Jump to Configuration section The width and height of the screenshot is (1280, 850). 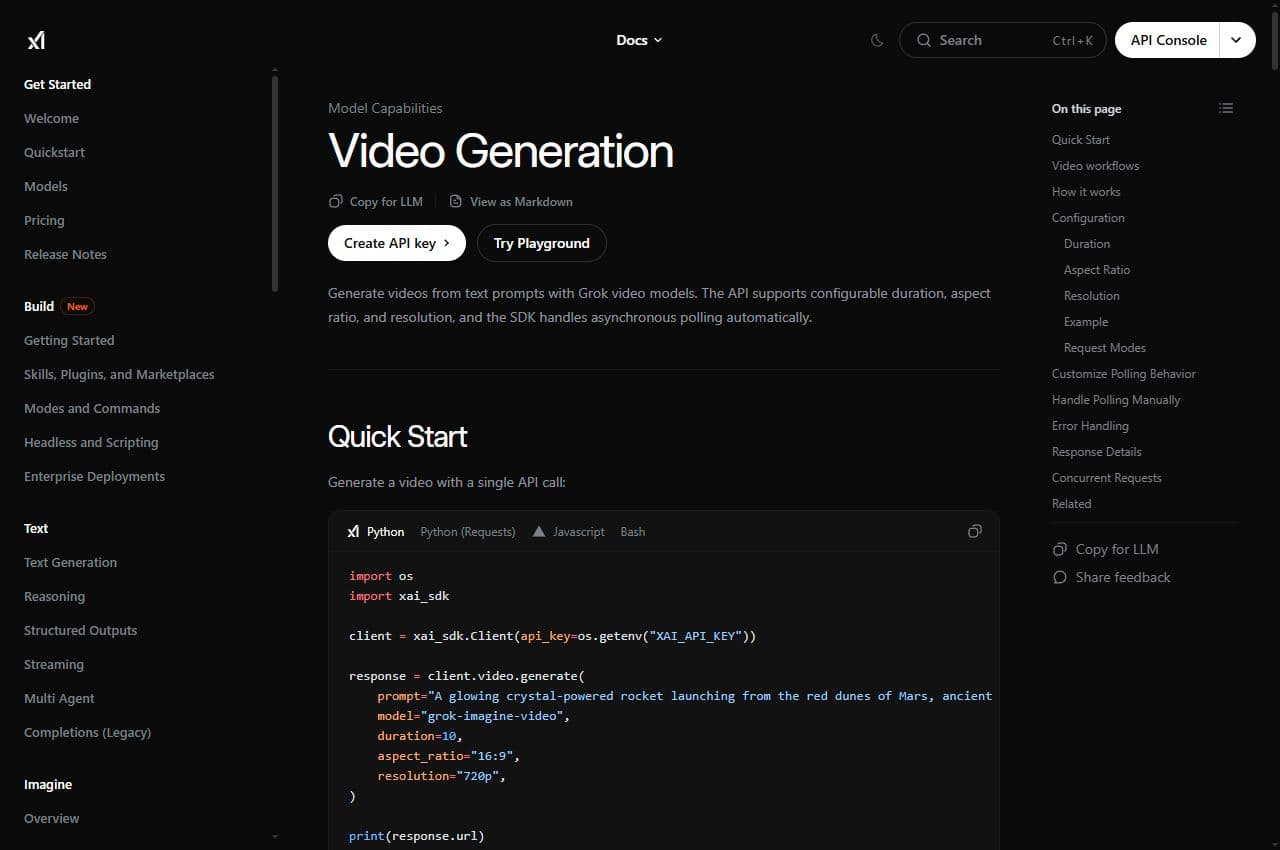coord(1088,218)
